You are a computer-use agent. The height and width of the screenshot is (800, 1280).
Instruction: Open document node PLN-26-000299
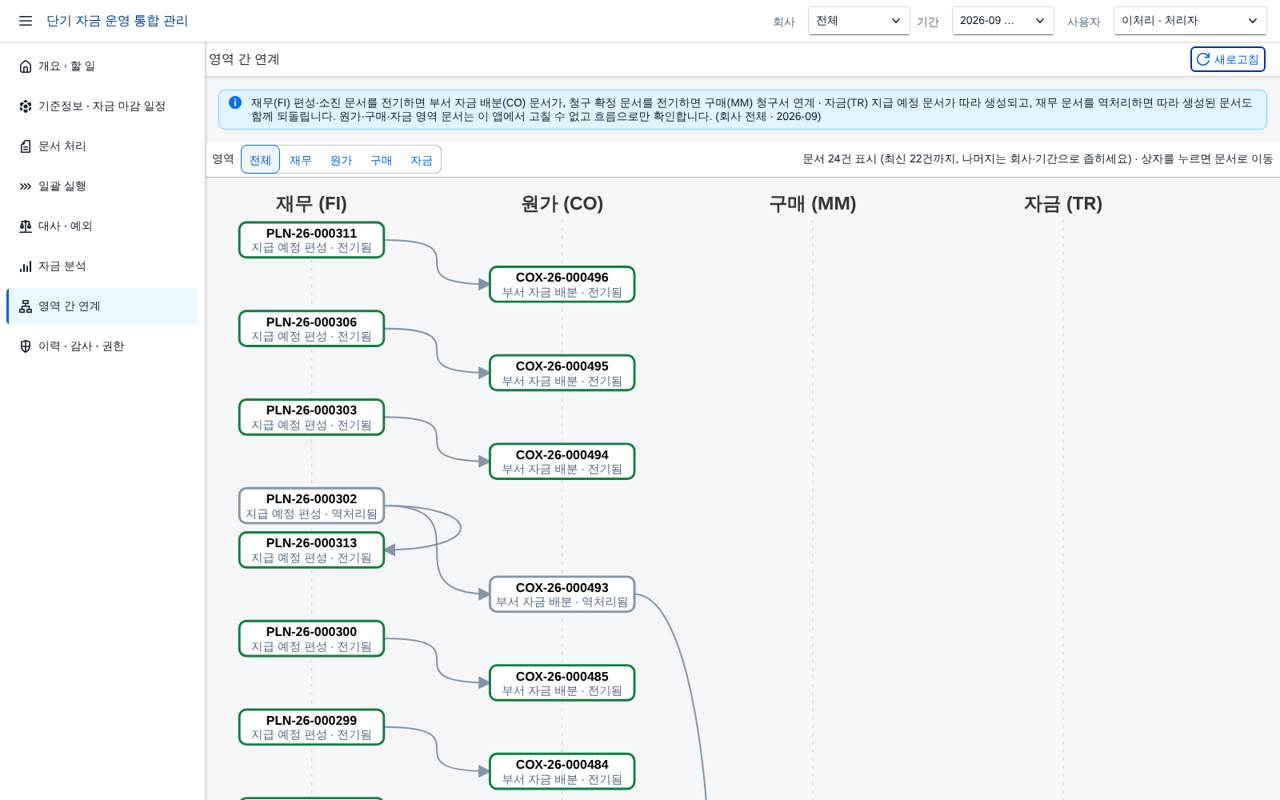(x=311, y=727)
